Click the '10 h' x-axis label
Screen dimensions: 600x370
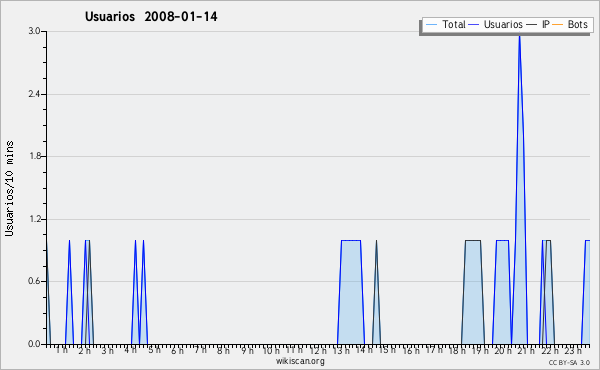[x=271, y=350]
